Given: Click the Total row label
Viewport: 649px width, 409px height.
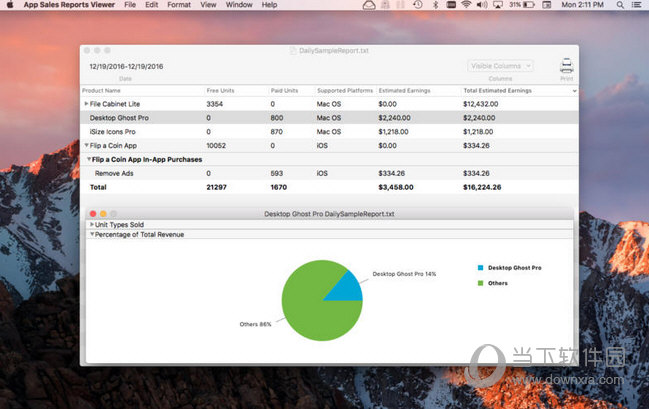Looking at the screenshot, I should [98, 187].
